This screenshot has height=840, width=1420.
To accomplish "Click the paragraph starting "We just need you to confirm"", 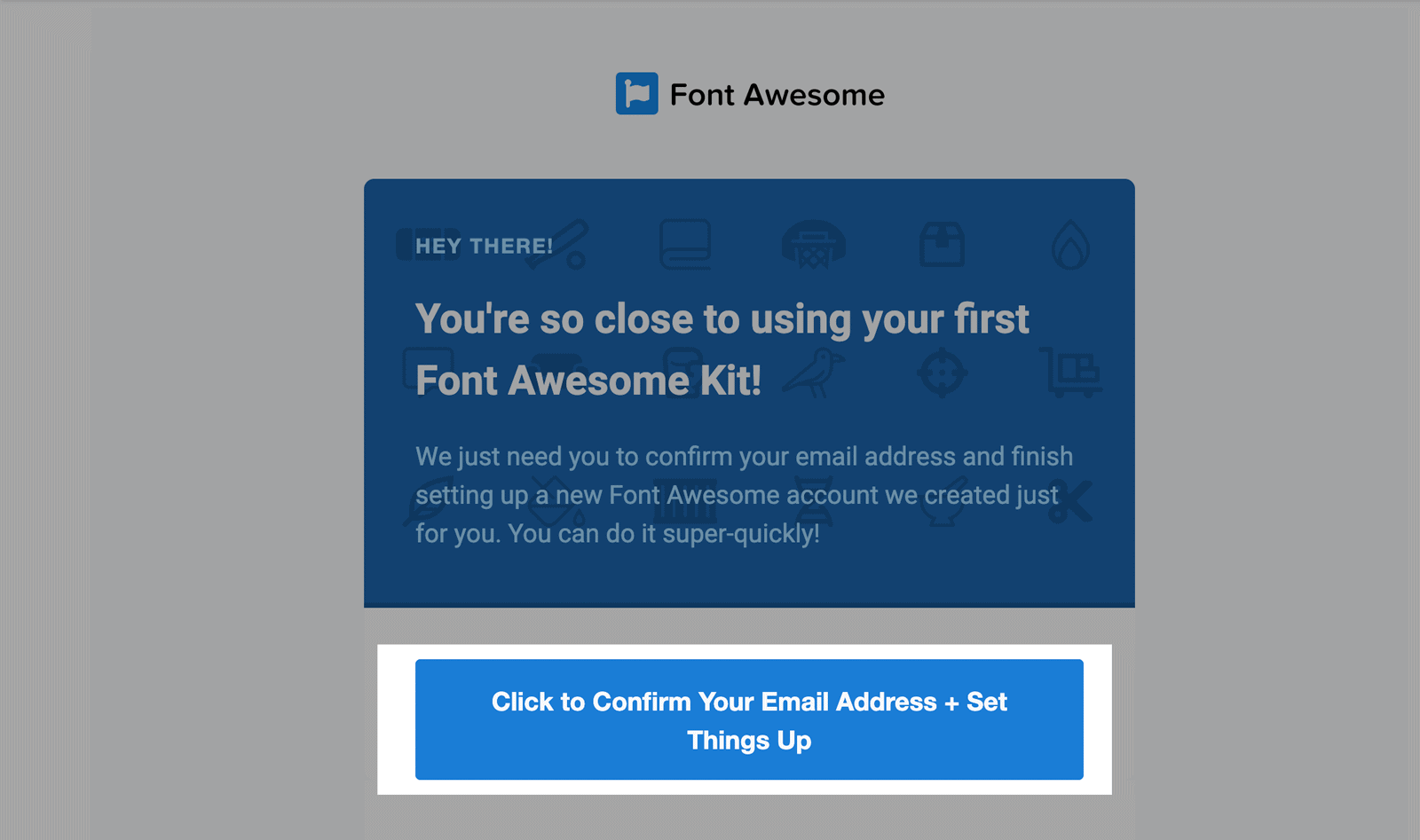I will [744, 495].
